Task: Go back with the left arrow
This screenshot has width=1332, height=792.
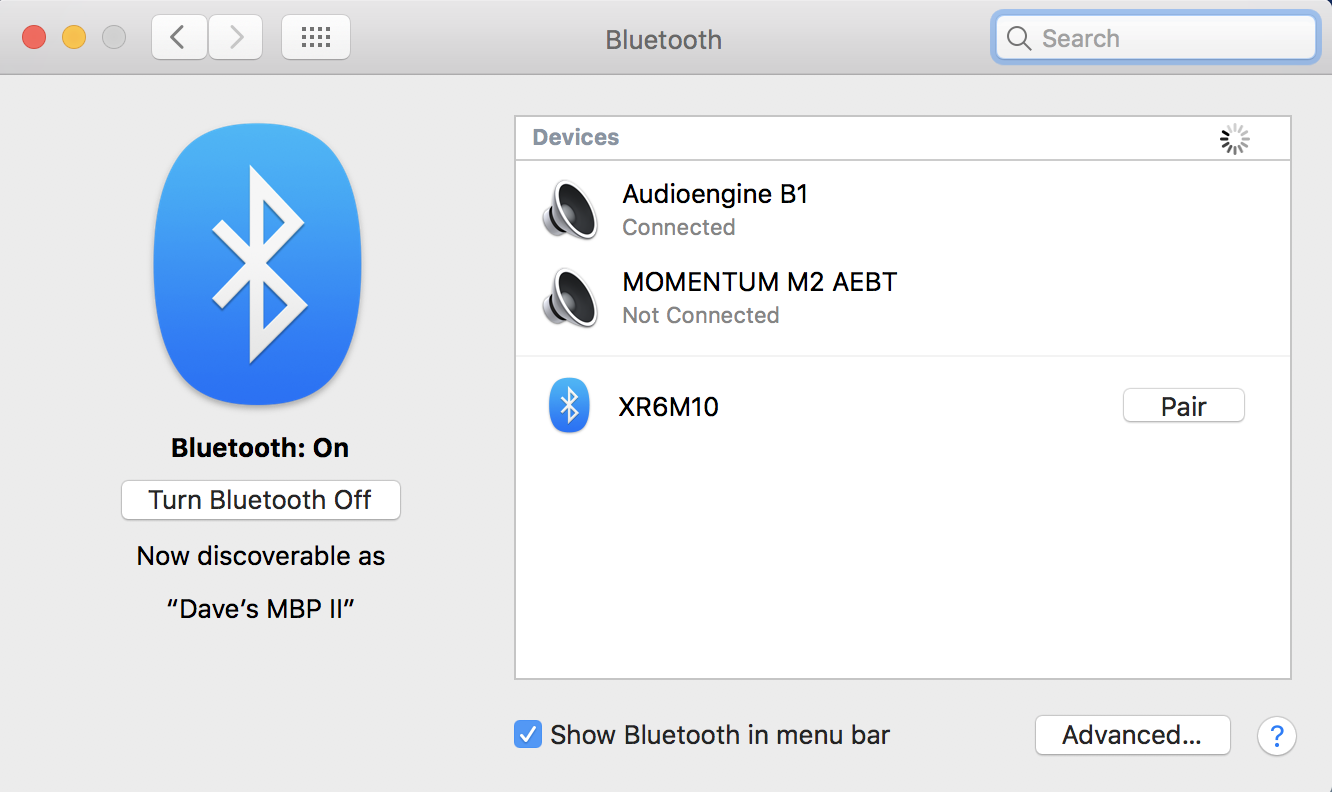Action: pos(178,38)
